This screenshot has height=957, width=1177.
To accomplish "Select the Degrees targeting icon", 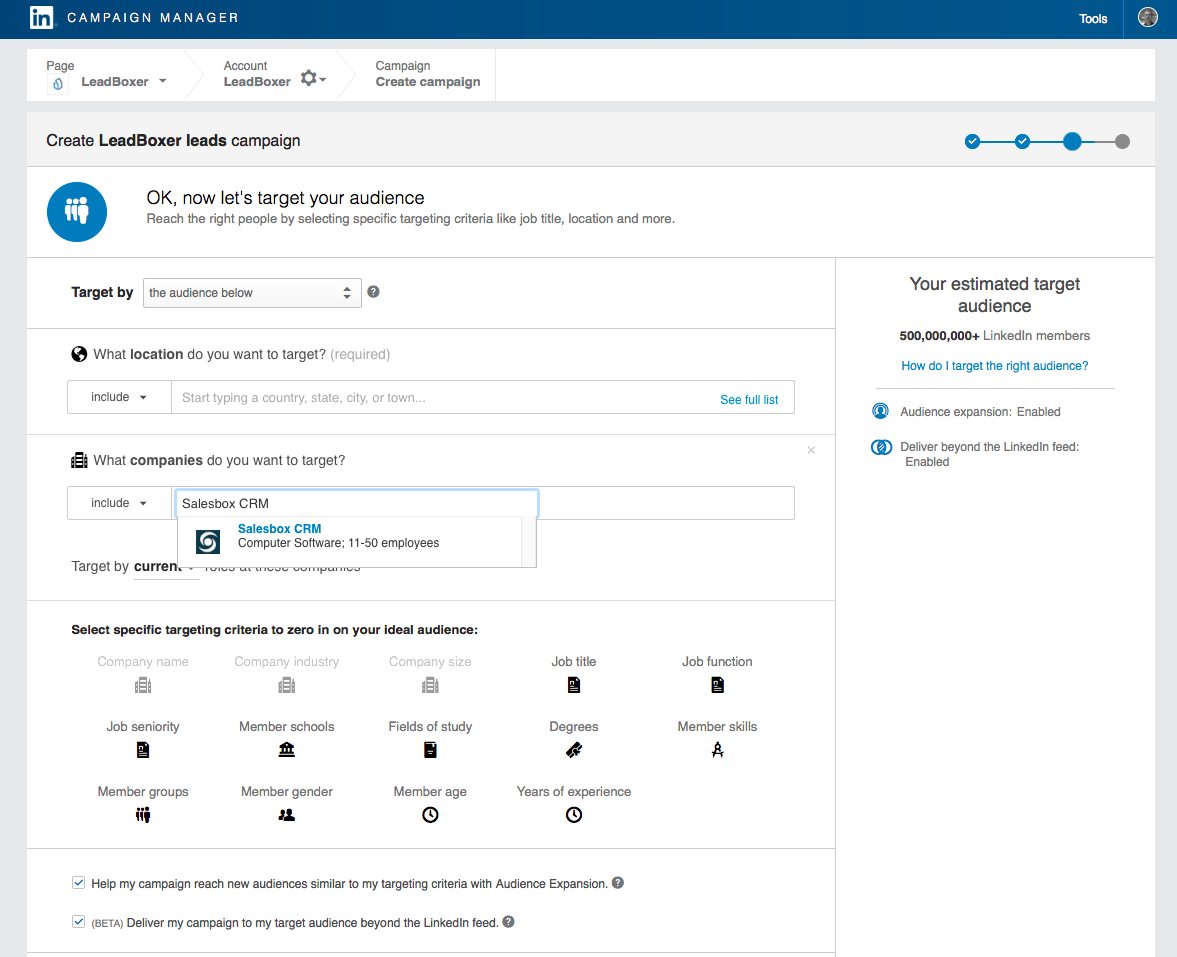I will coord(573,750).
